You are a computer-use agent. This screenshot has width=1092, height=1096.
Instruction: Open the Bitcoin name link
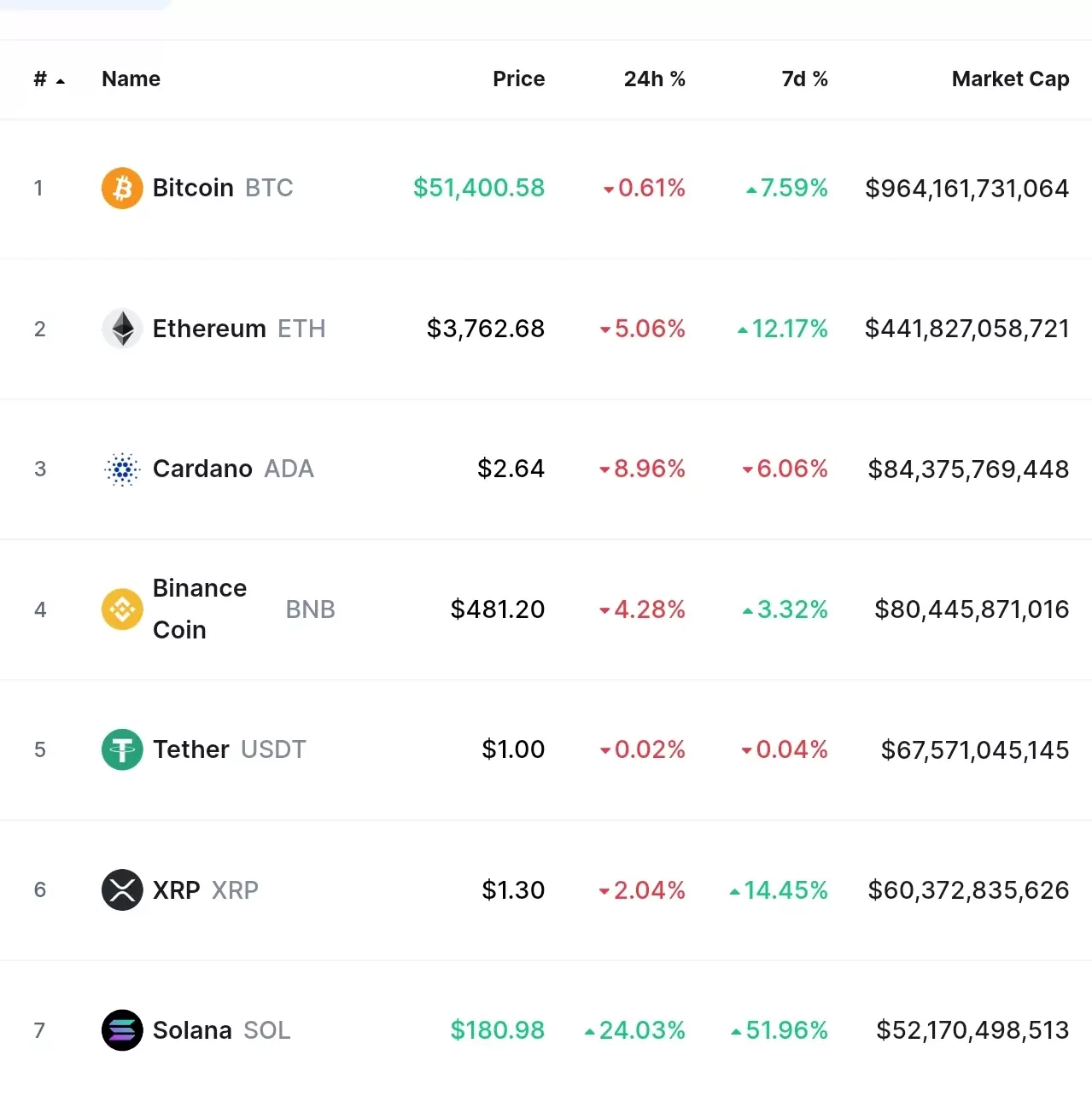pyautogui.click(x=193, y=188)
